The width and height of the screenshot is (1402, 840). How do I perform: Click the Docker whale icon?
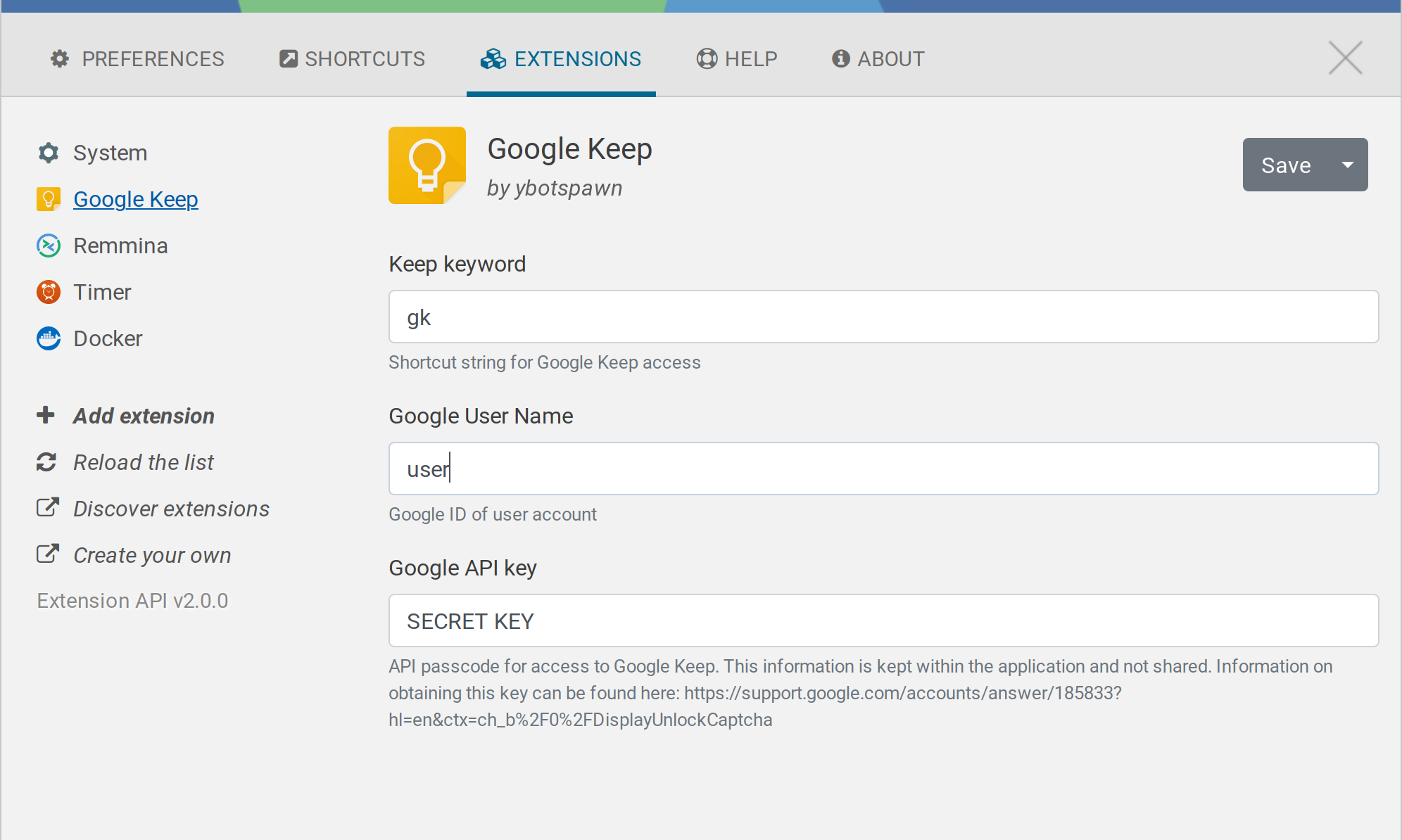48,338
